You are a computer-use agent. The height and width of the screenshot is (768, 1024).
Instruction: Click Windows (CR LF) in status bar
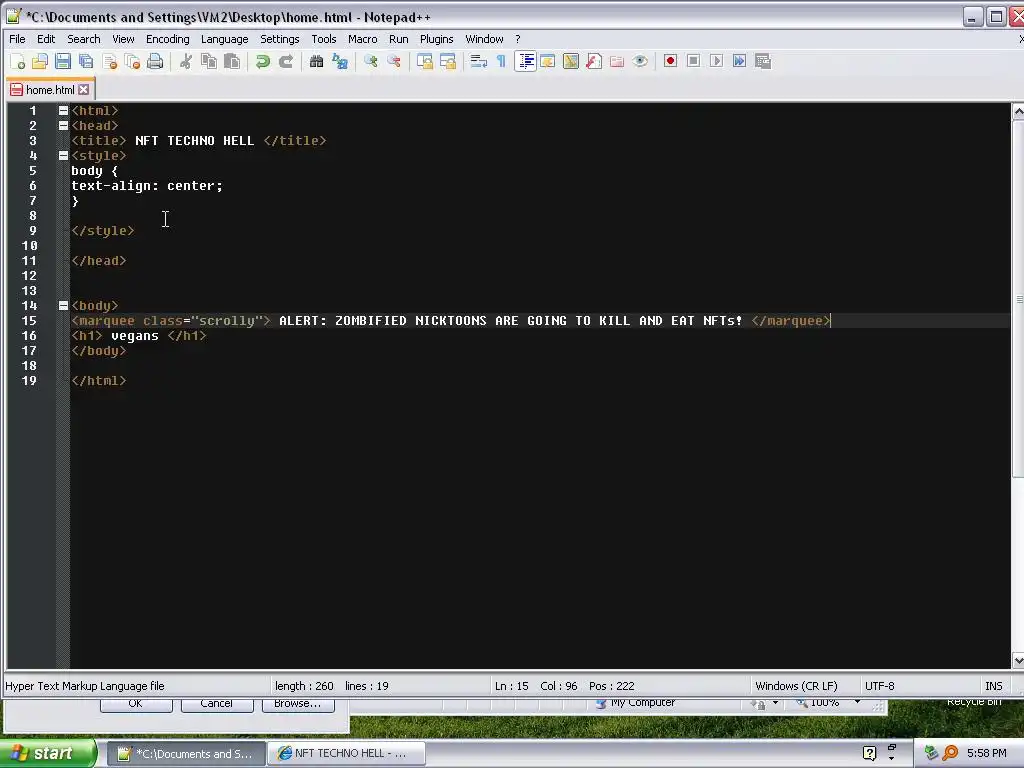point(796,686)
